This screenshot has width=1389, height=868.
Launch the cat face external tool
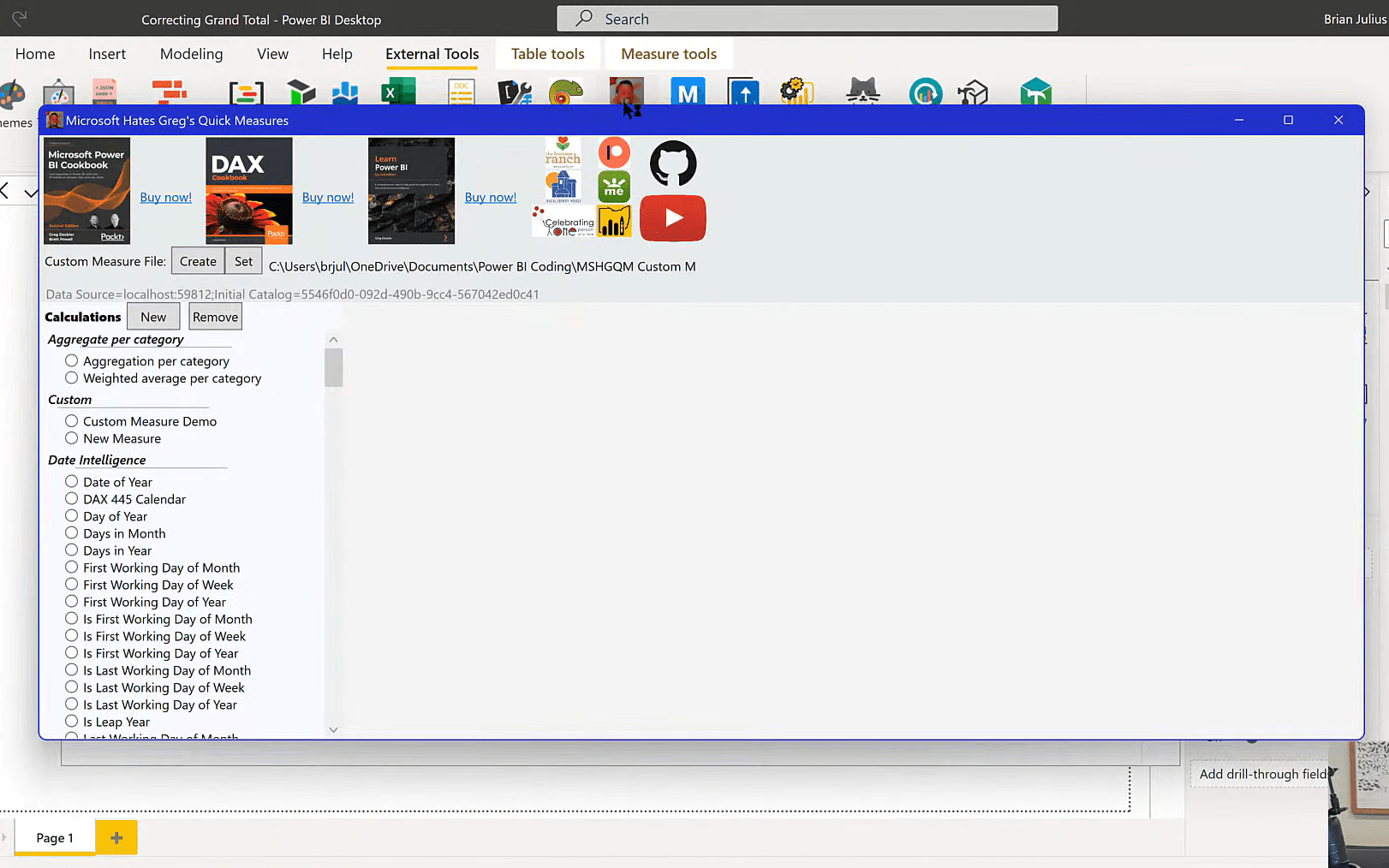[862, 92]
